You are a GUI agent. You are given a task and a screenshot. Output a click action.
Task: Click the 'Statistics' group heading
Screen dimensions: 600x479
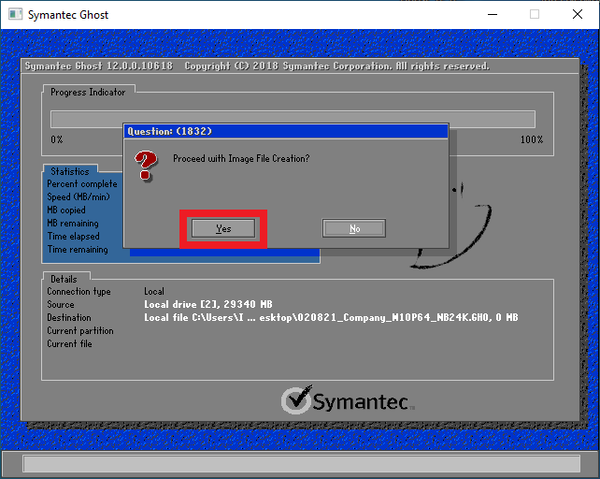tap(70, 171)
